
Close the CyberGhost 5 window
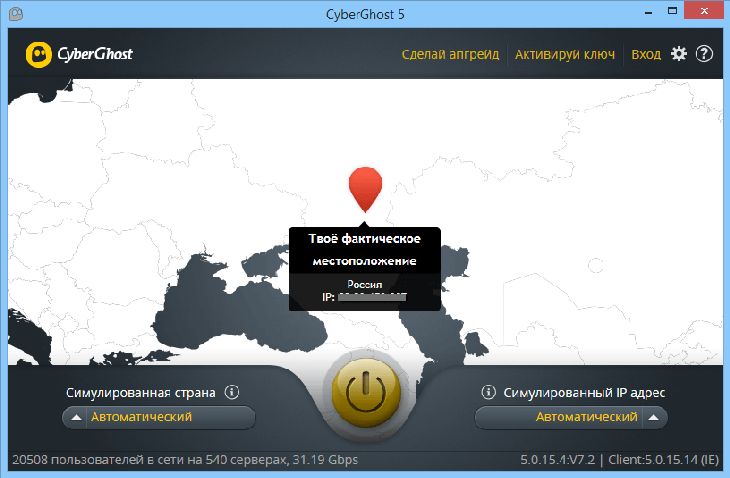pyautogui.click(x=704, y=11)
